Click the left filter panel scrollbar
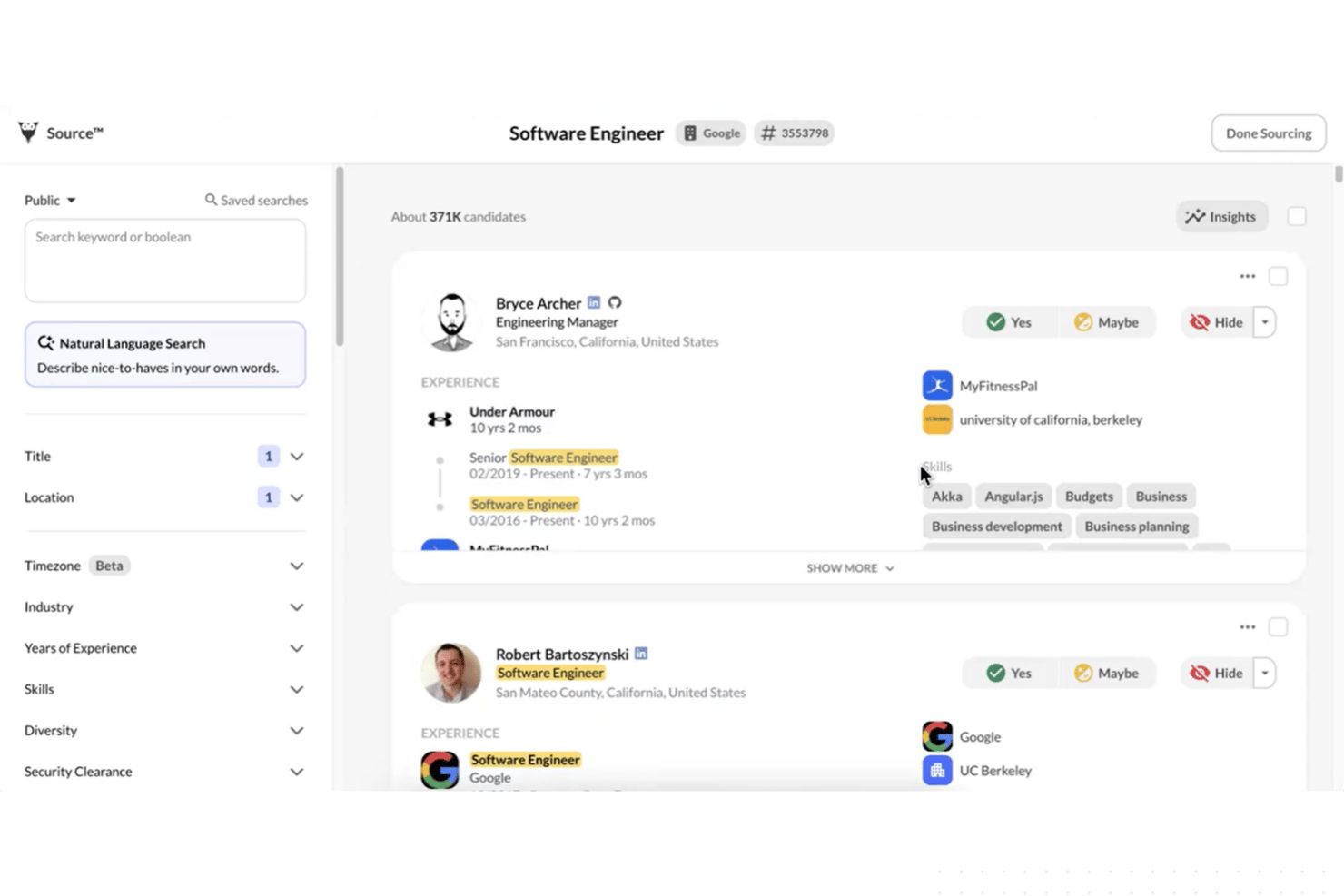1344x896 pixels. (340, 256)
